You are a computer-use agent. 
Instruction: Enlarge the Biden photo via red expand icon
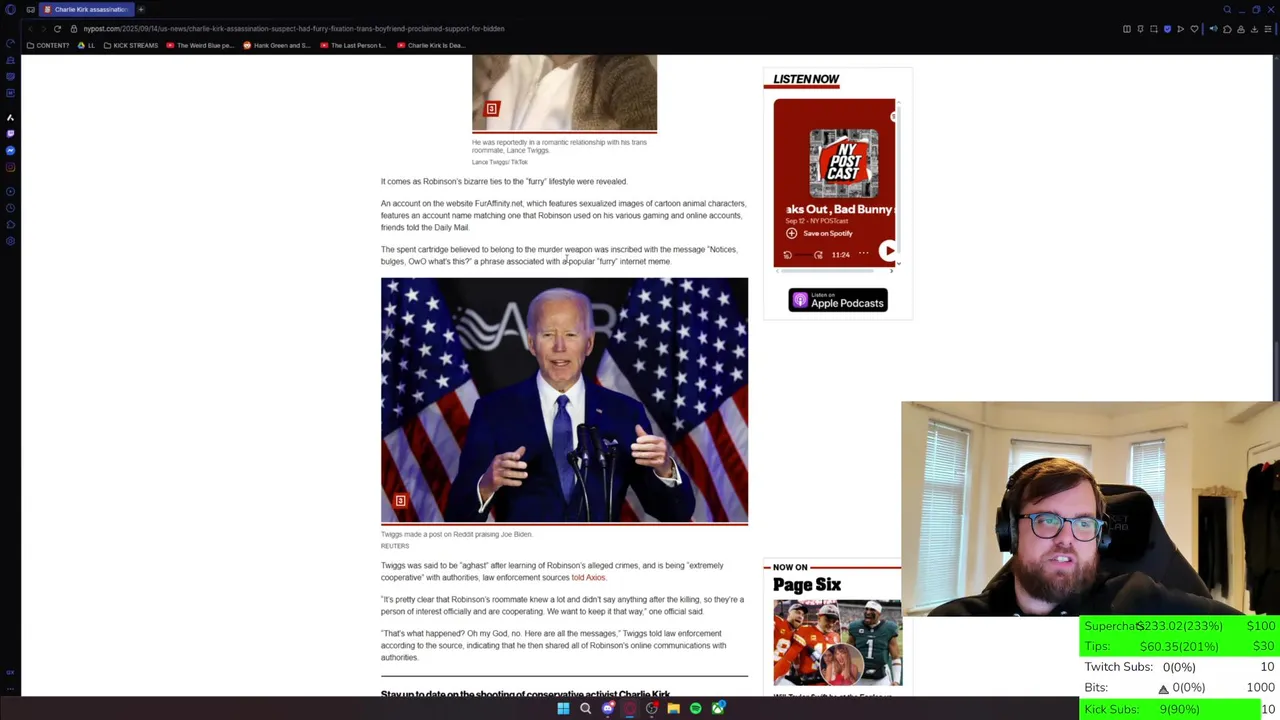point(400,501)
